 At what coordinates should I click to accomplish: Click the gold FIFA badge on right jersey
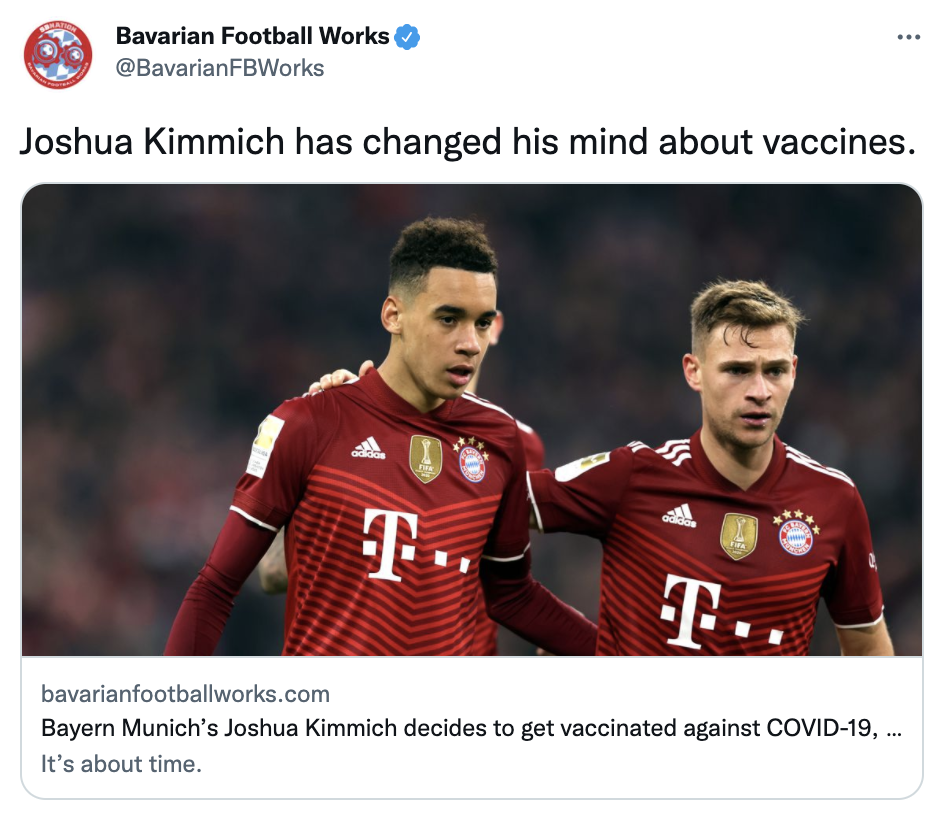(x=738, y=536)
